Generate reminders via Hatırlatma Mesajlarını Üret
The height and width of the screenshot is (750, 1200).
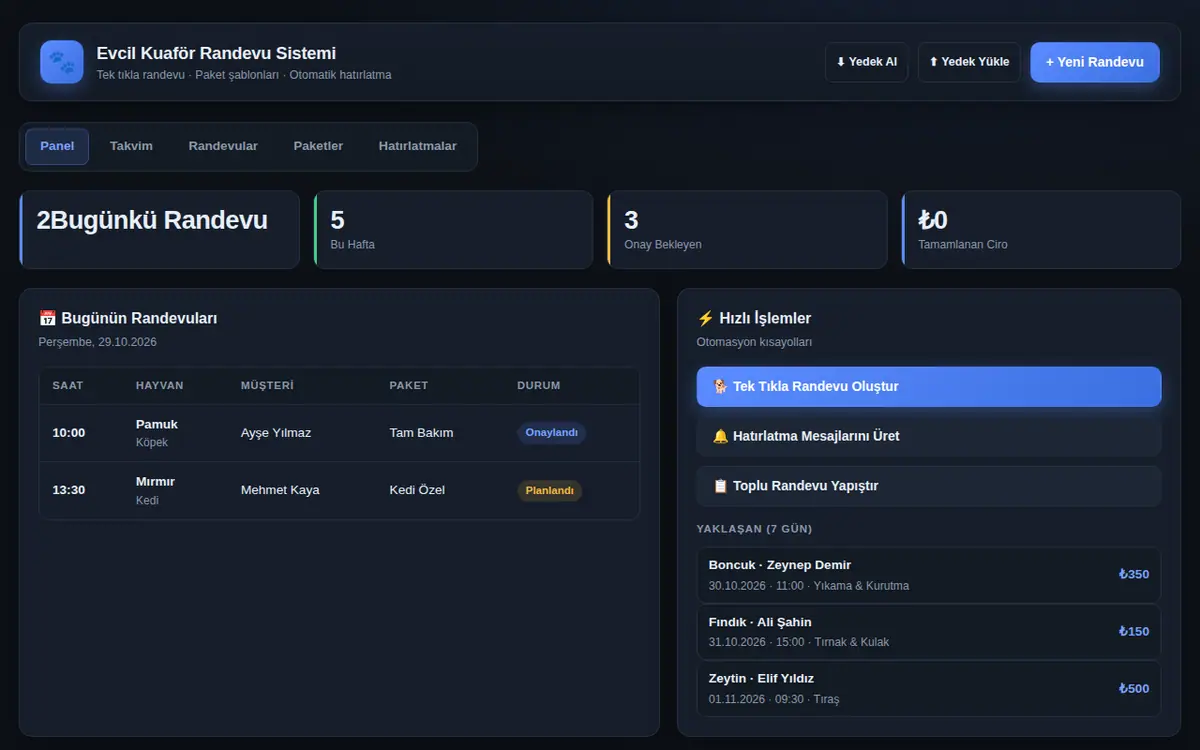929,436
